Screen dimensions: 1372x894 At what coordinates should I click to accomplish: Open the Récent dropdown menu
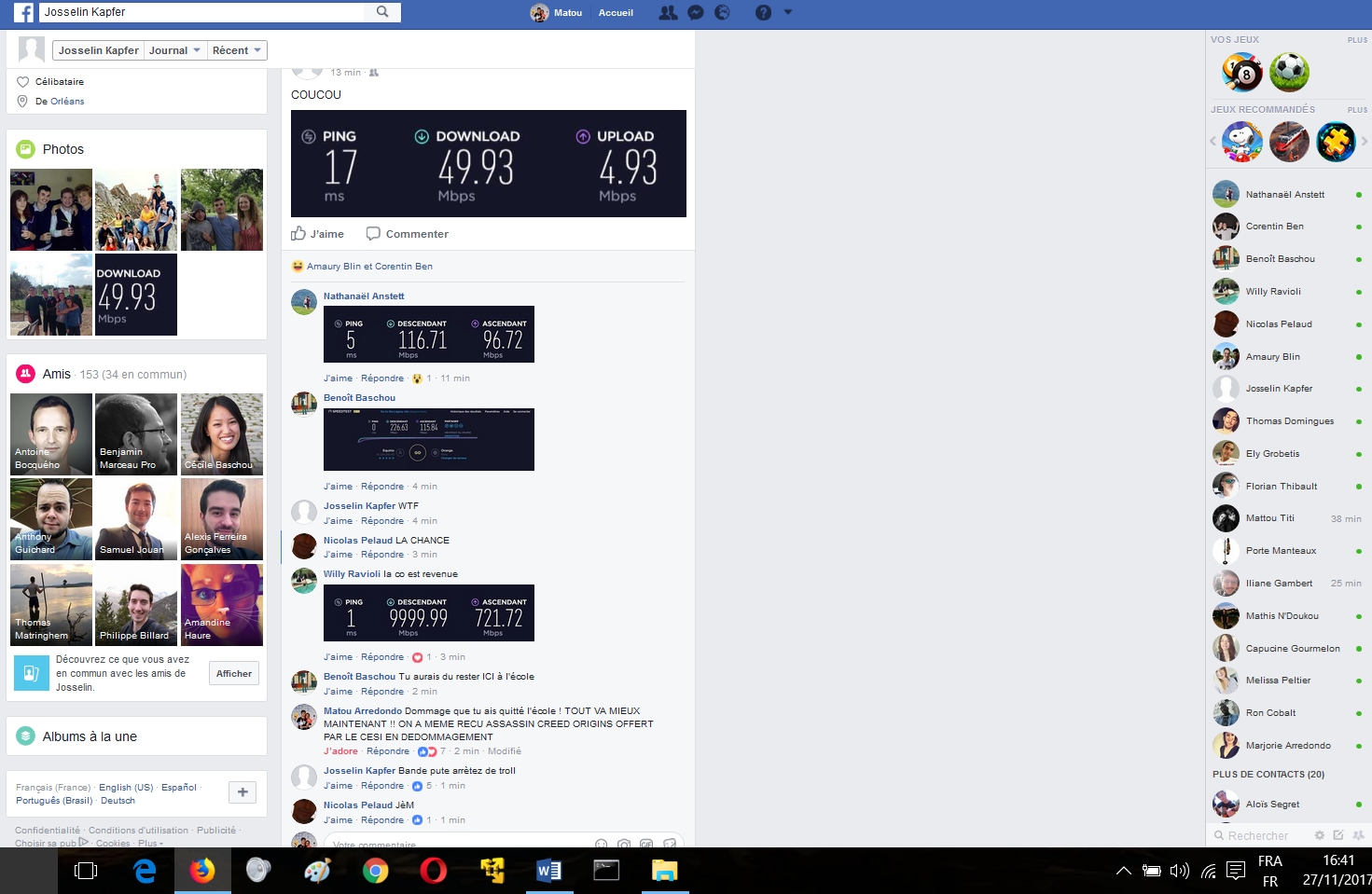[x=236, y=50]
